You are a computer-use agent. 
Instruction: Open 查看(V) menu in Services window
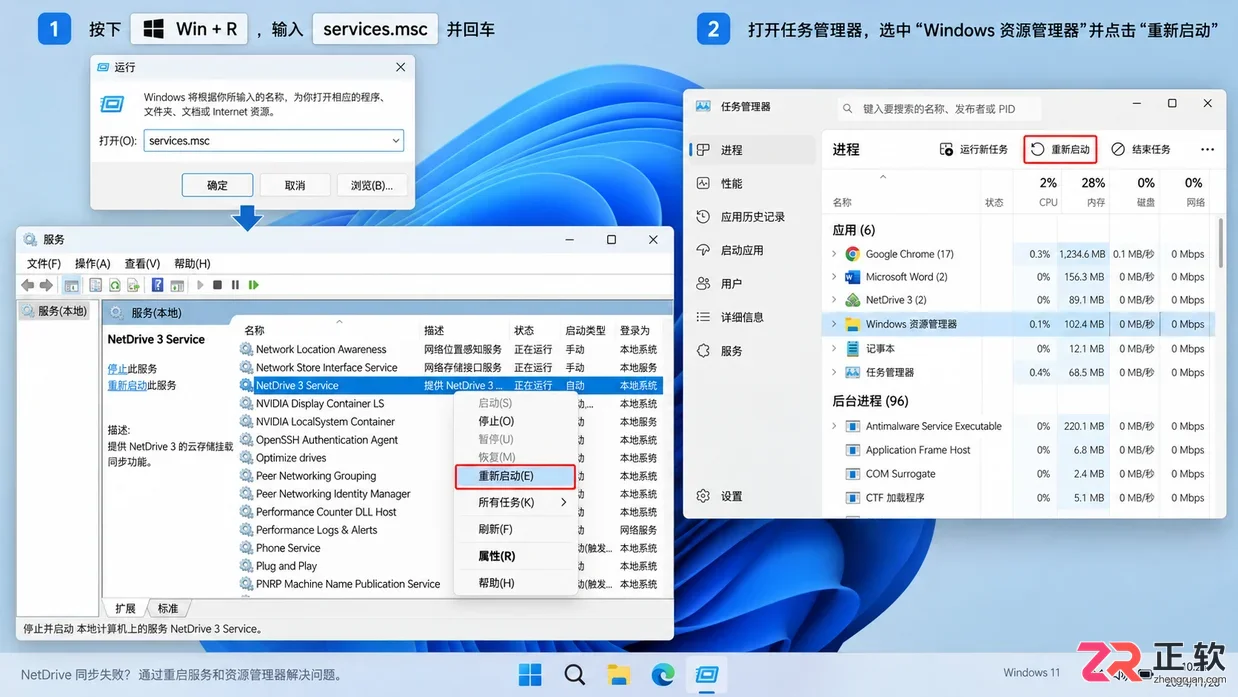tap(142, 264)
